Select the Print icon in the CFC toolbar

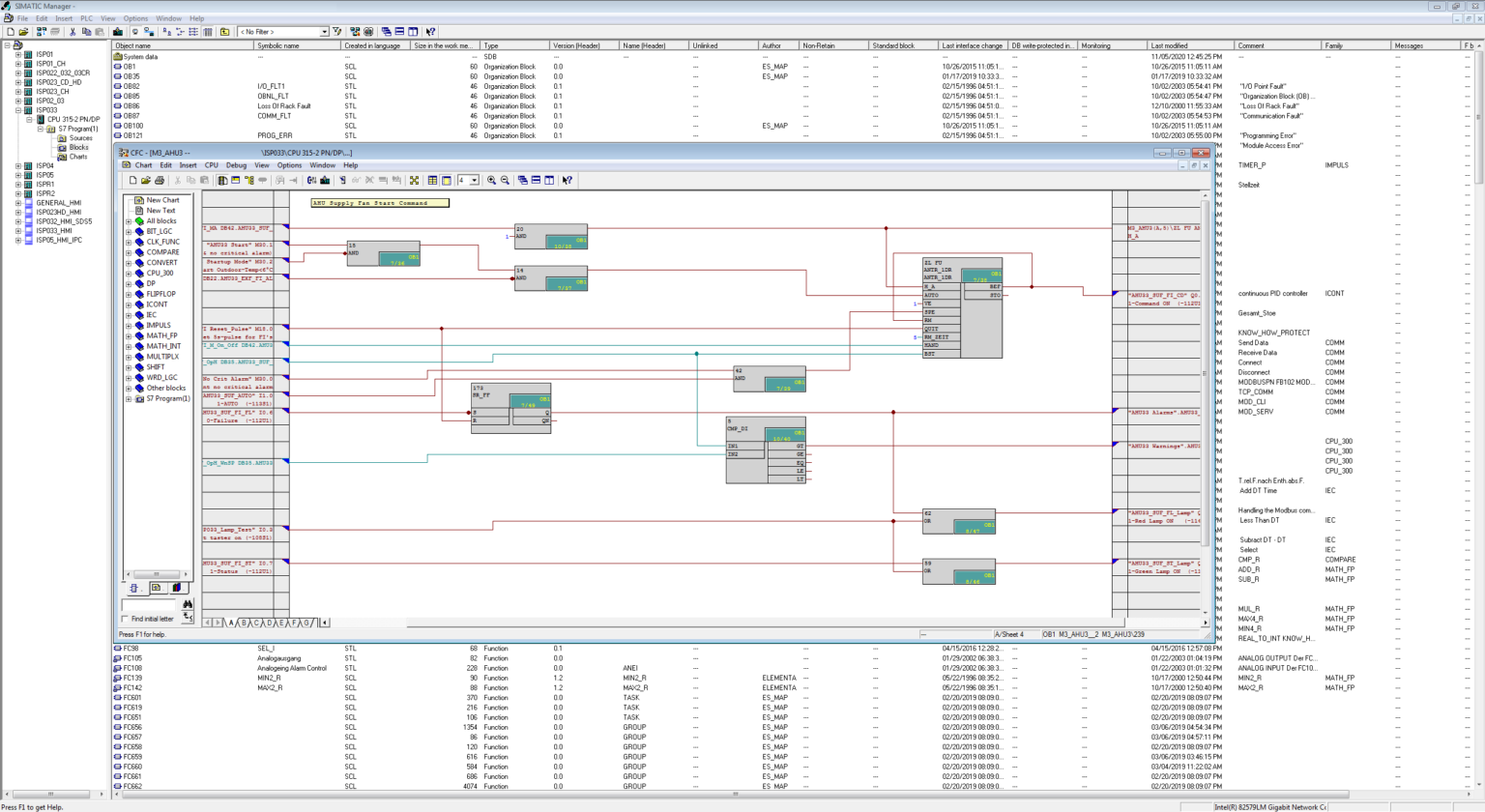(x=160, y=180)
